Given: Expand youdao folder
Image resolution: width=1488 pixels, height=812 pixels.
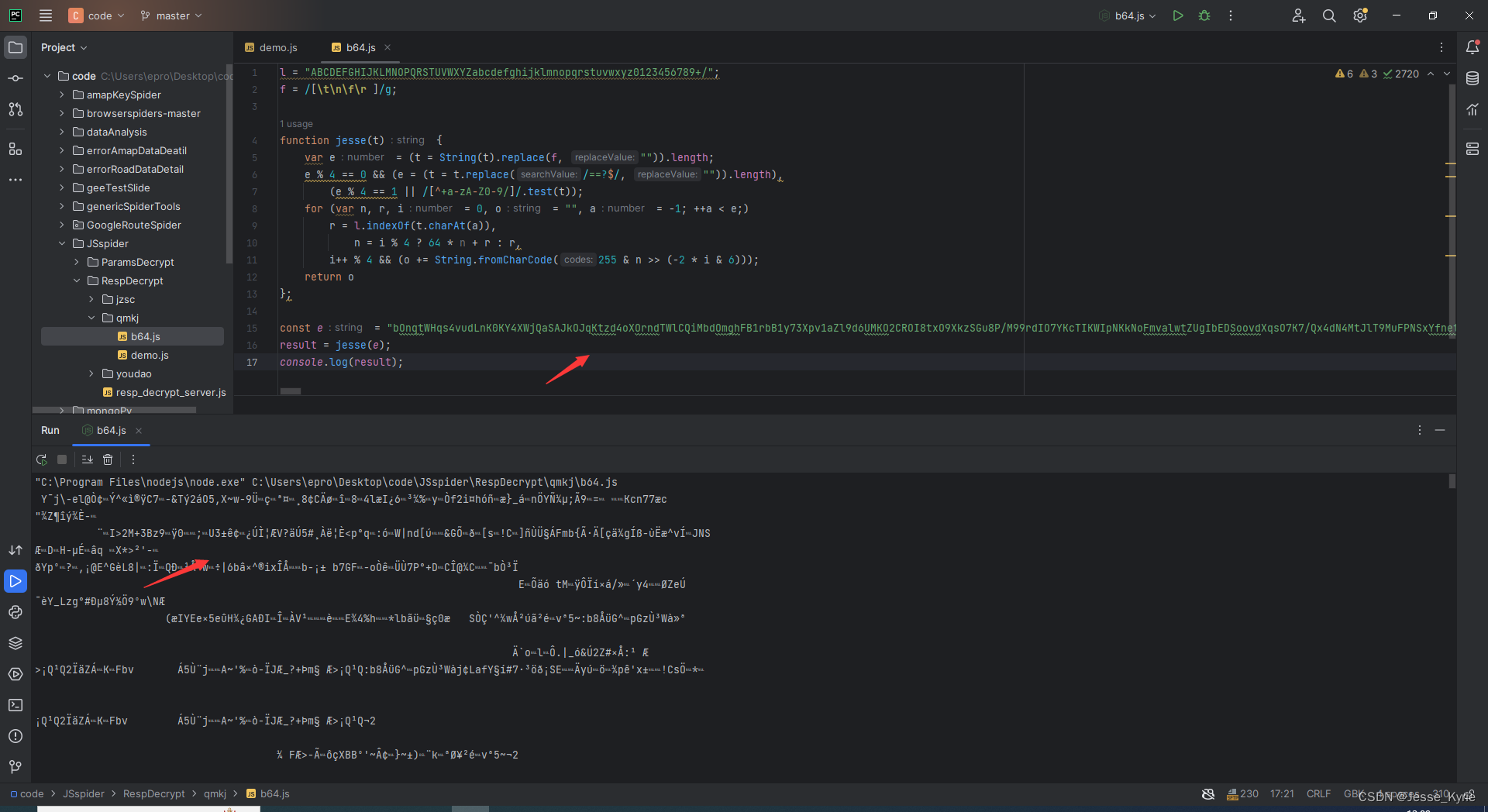Looking at the screenshot, I should tap(91, 373).
